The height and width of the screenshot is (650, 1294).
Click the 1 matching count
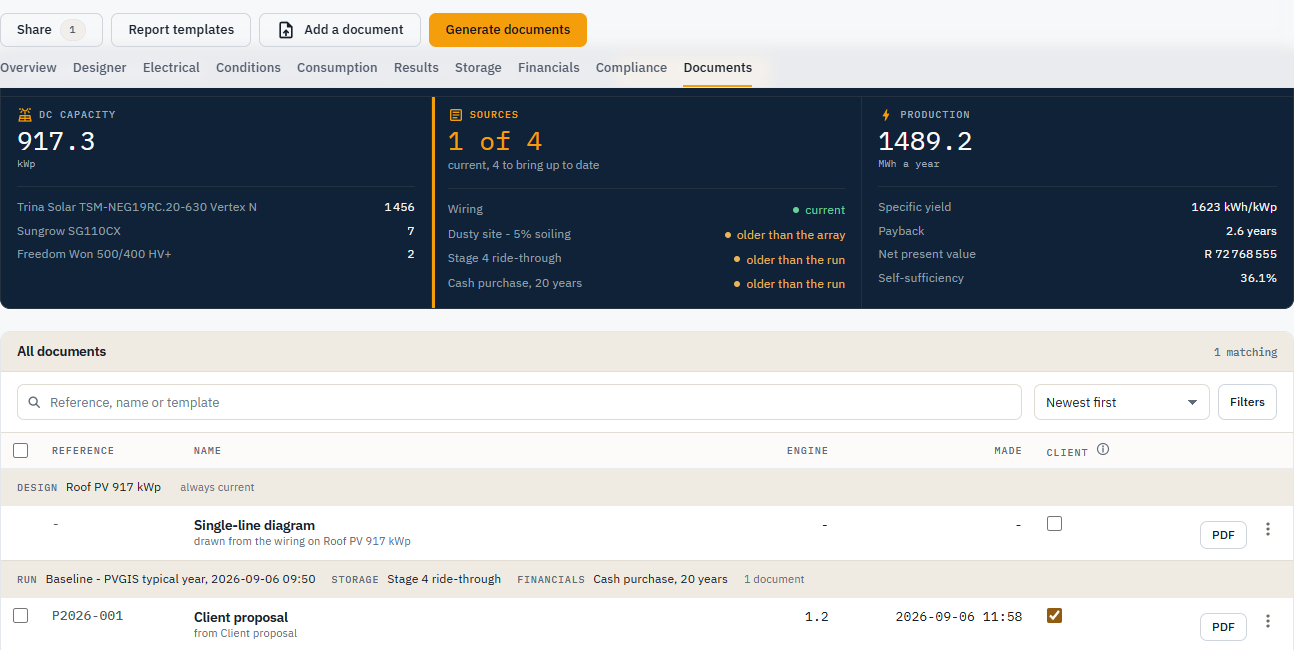tap(1245, 352)
